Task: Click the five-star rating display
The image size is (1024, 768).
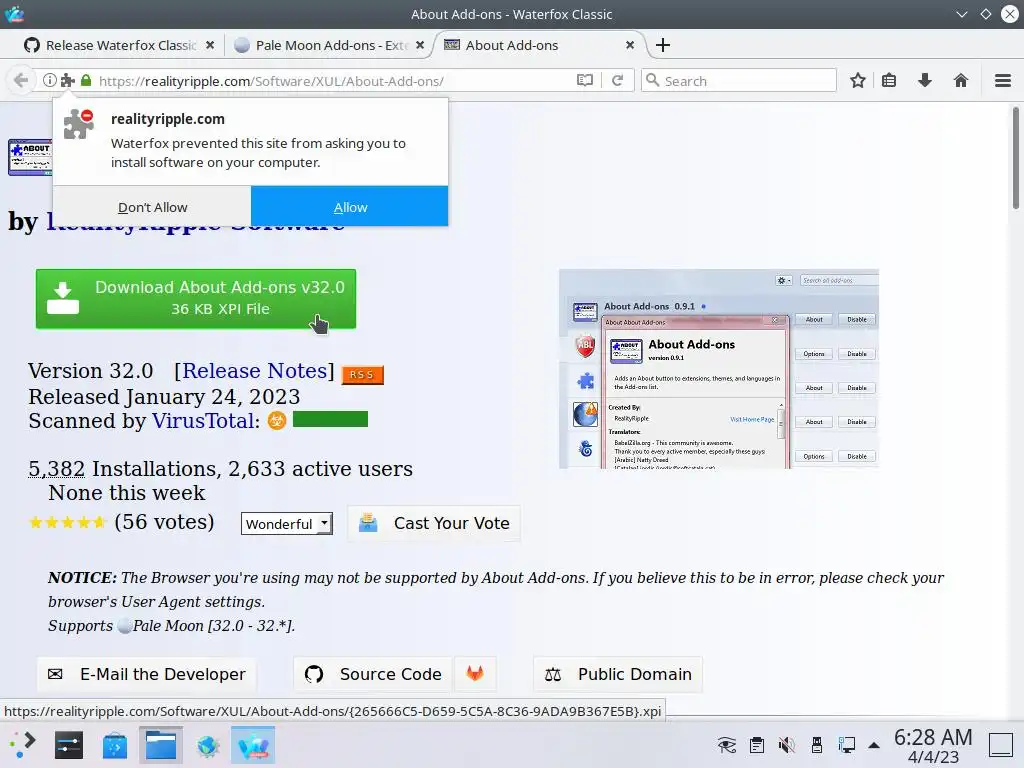Action: (67, 522)
